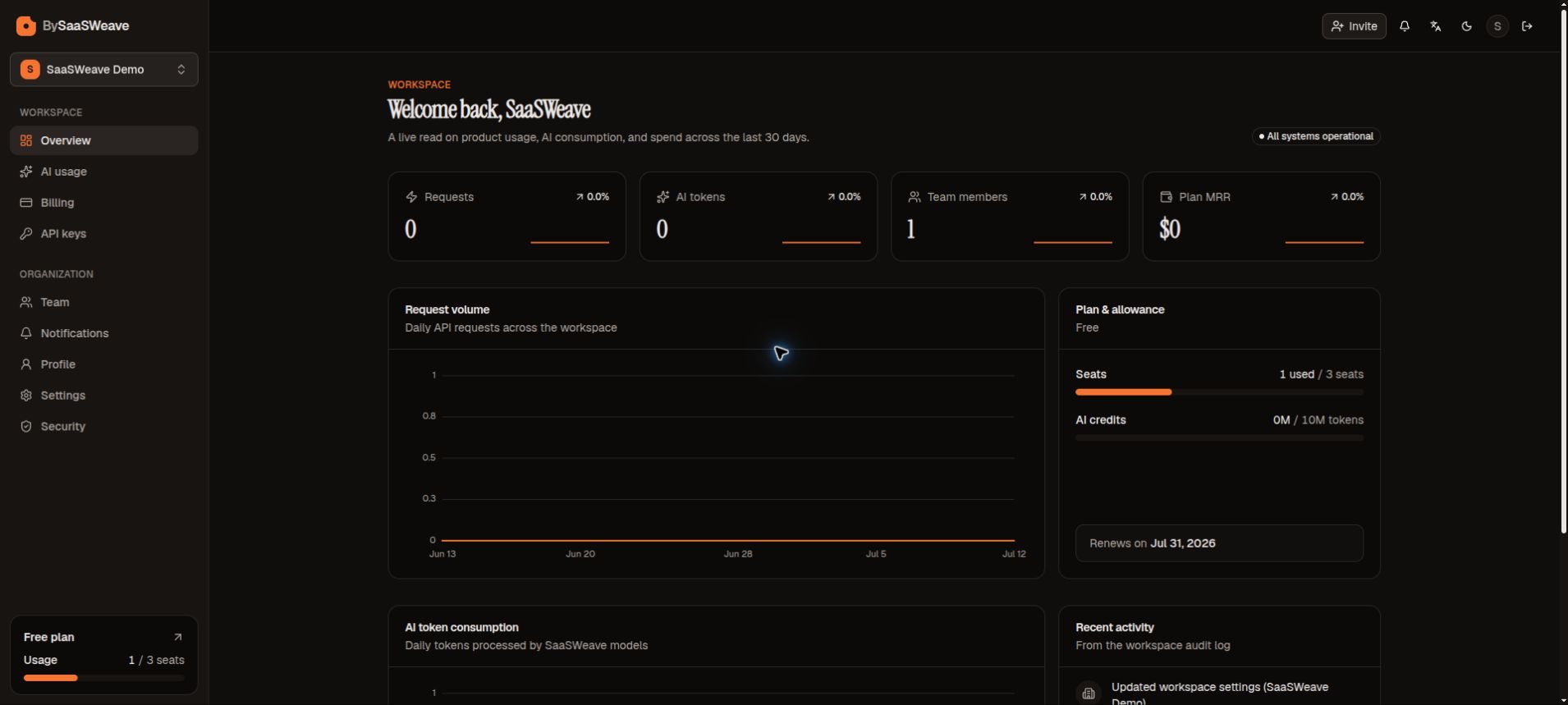Go to Notifications in sidebar
The height and width of the screenshot is (705, 1568).
tap(104, 333)
